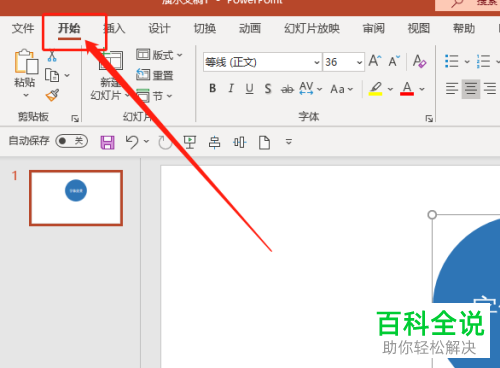This screenshot has width=500, height=368.
Task: Switch to the 动画 Animations tab
Action: point(250,28)
